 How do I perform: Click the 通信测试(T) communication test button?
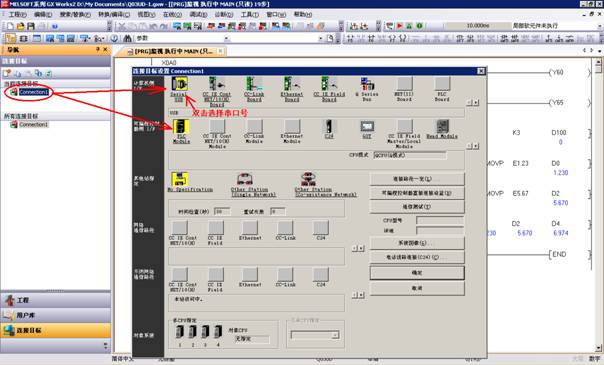tap(417, 207)
